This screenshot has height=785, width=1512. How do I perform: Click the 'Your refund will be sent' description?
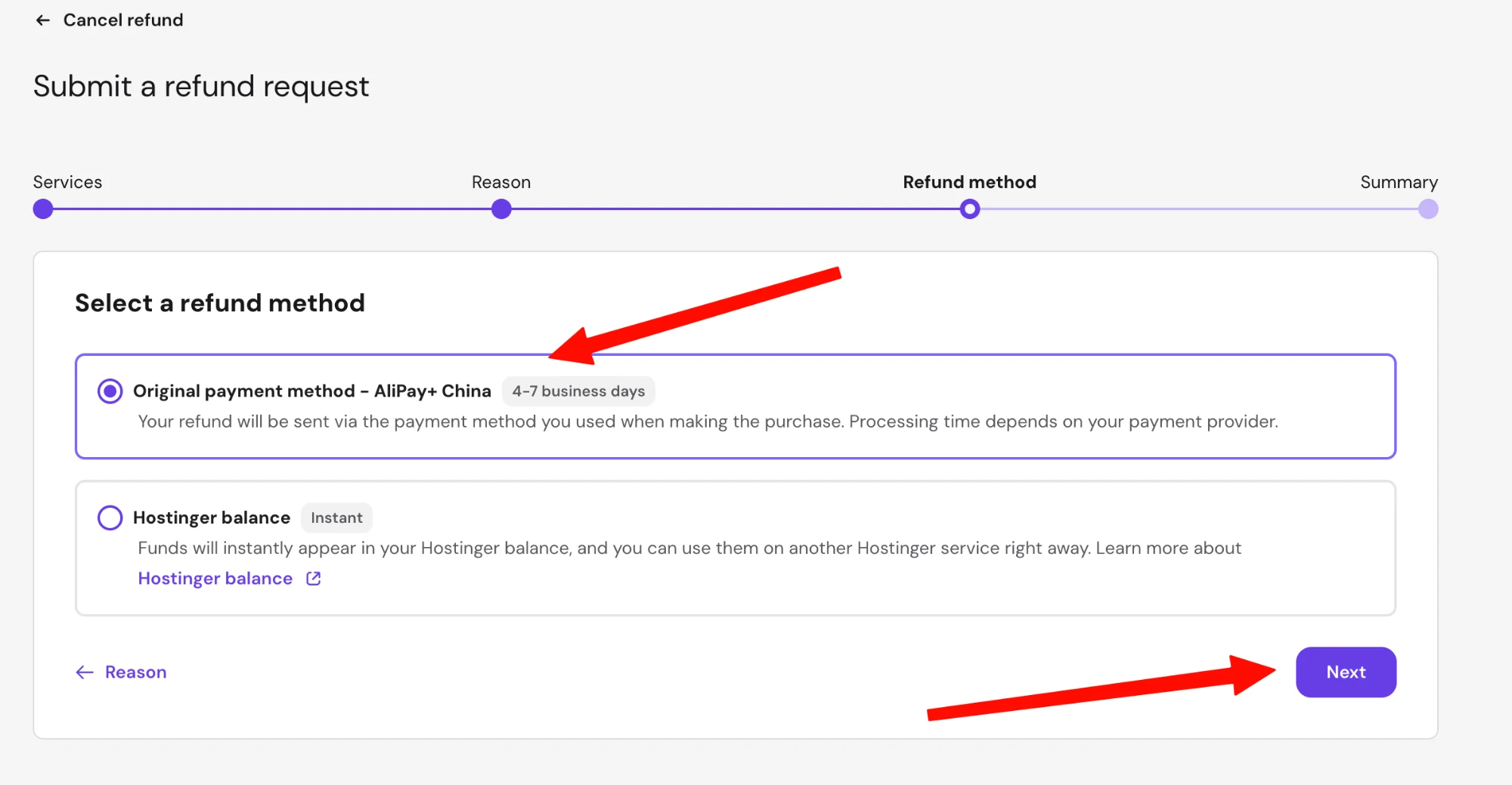[708, 422]
